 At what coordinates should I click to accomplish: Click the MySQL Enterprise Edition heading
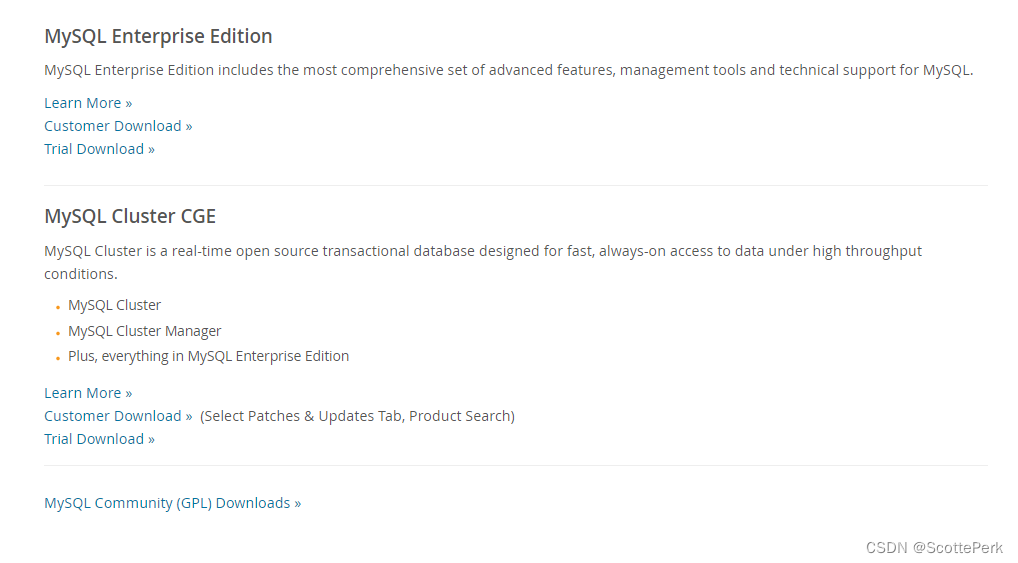tap(158, 37)
